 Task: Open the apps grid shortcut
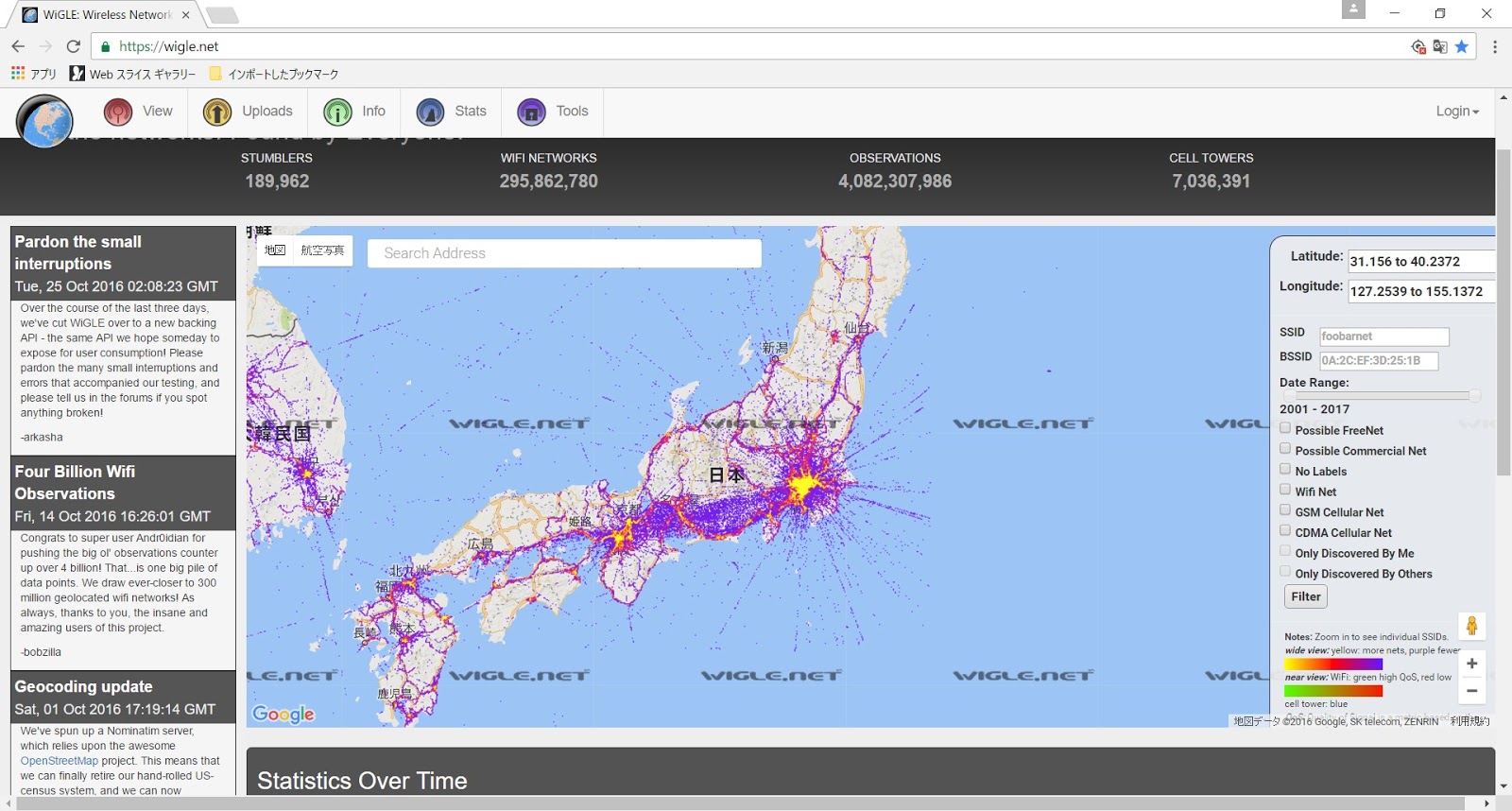pos(33,74)
